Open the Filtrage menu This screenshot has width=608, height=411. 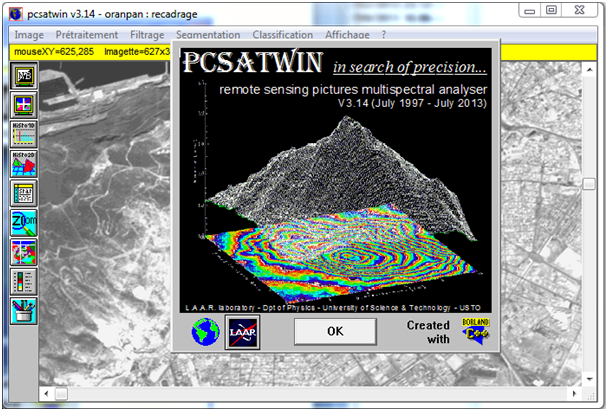(147, 34)
